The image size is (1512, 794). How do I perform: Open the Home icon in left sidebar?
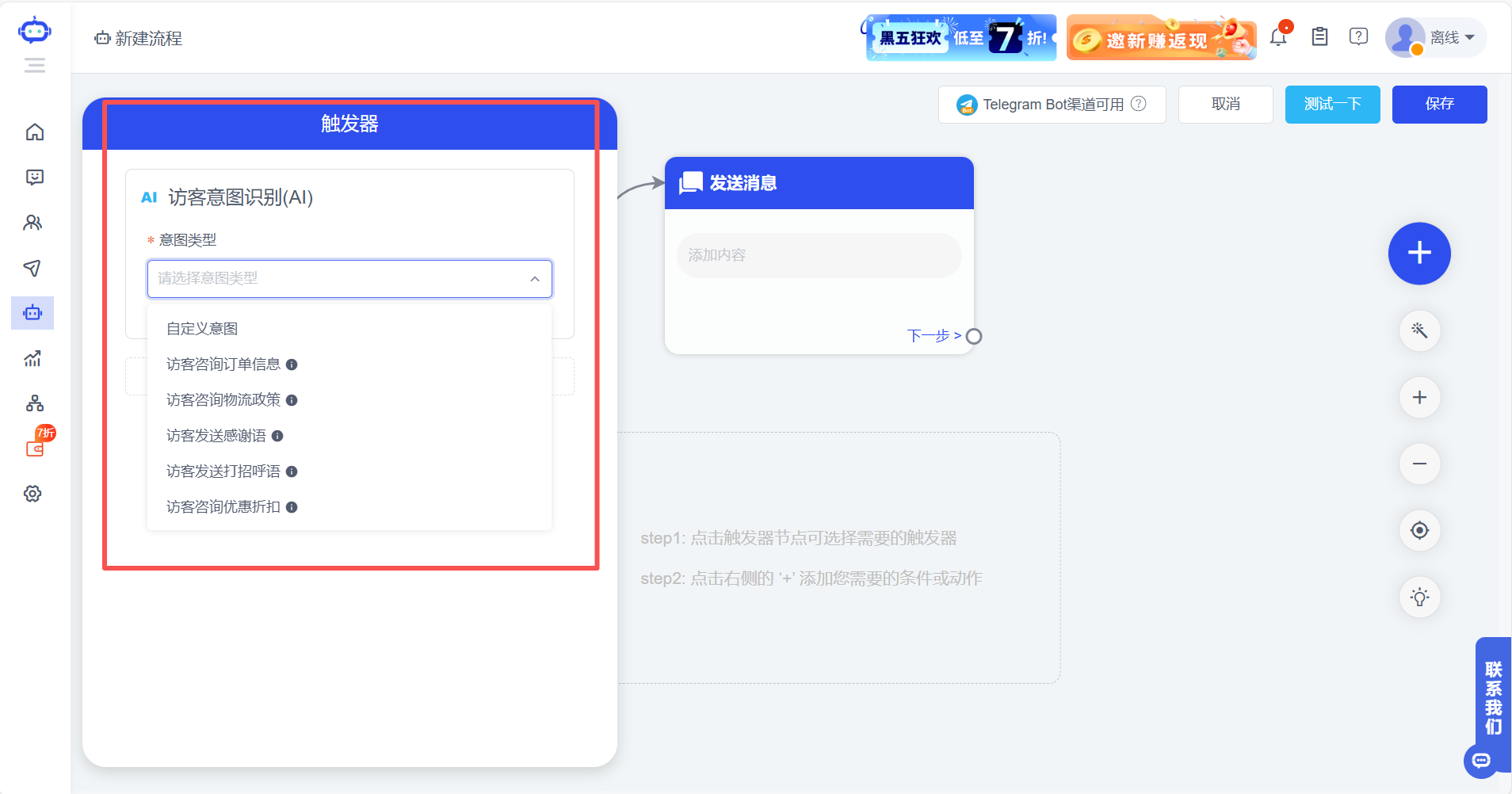click(34, 132)
